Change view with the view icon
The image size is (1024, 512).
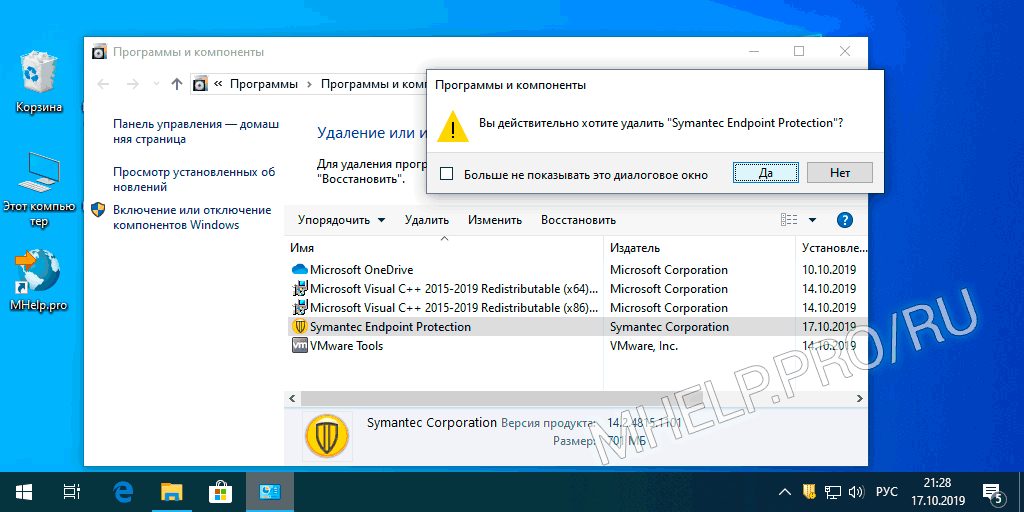point(789,220)
